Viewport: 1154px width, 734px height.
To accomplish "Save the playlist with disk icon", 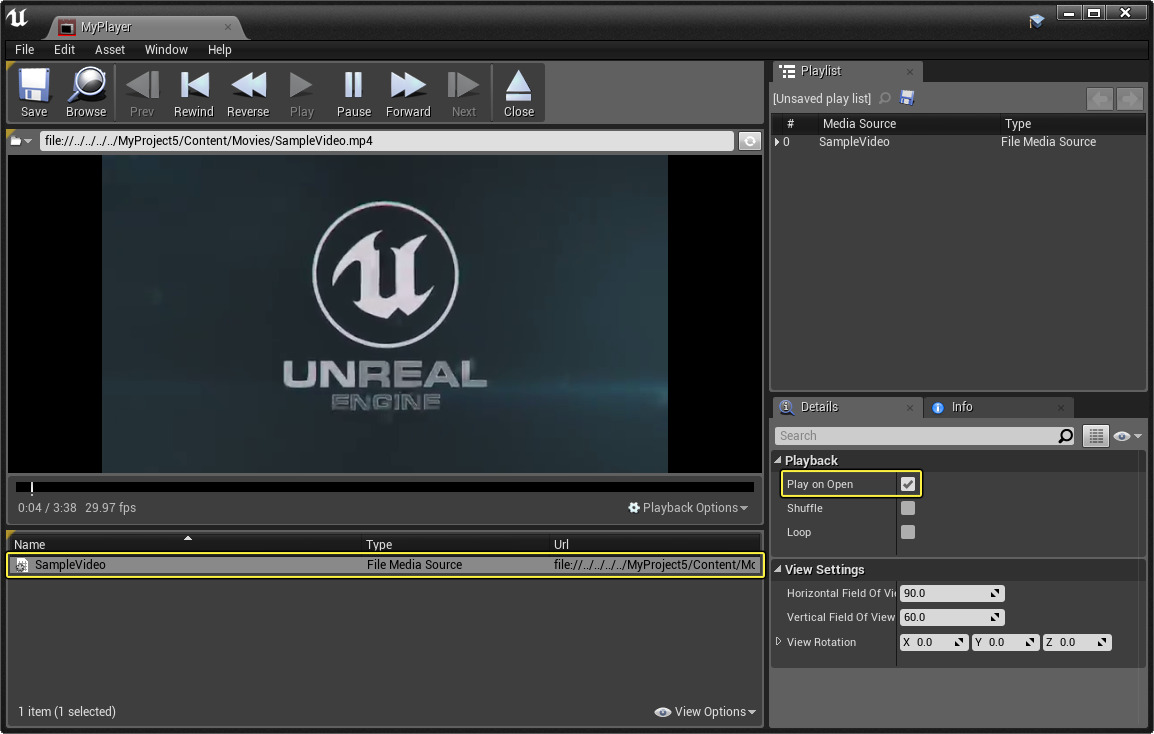I will coord(907,98).
